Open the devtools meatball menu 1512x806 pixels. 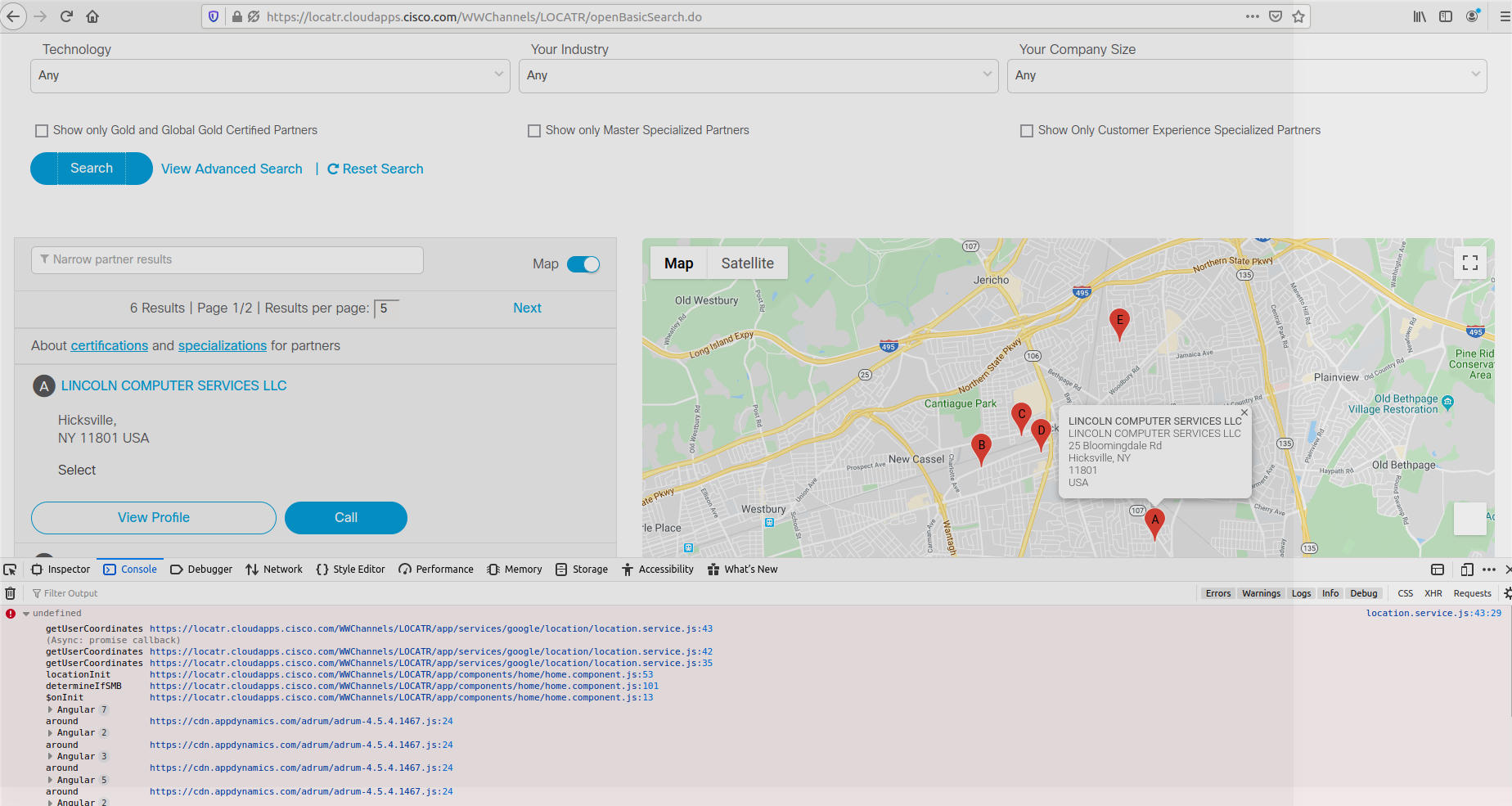(x=1489, y=569)
